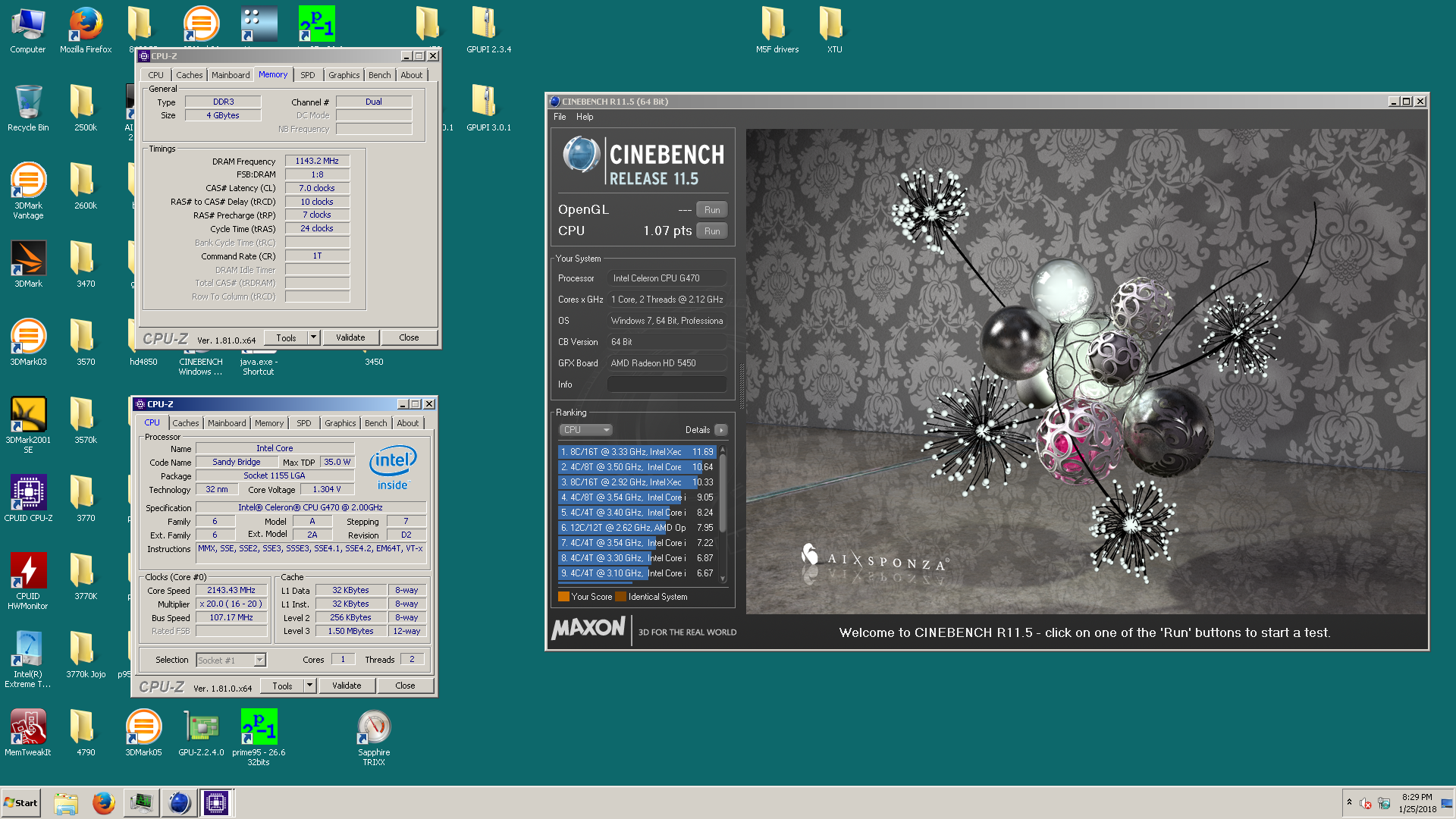Select the 3770K folder on desktop
Viewport: 1456px width, 819px height.
click(x=86, y=577)
